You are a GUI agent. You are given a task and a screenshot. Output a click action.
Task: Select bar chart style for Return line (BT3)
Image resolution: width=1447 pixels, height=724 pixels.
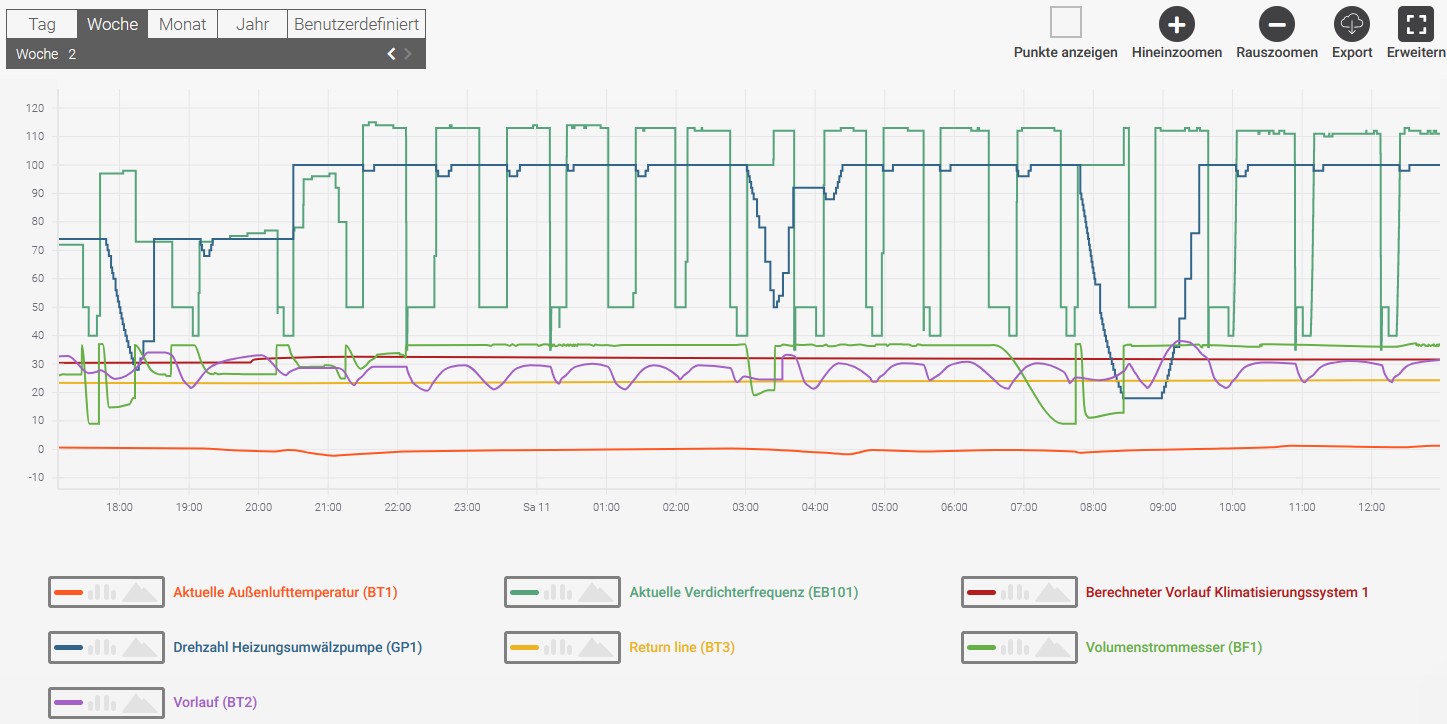point(559,647)
